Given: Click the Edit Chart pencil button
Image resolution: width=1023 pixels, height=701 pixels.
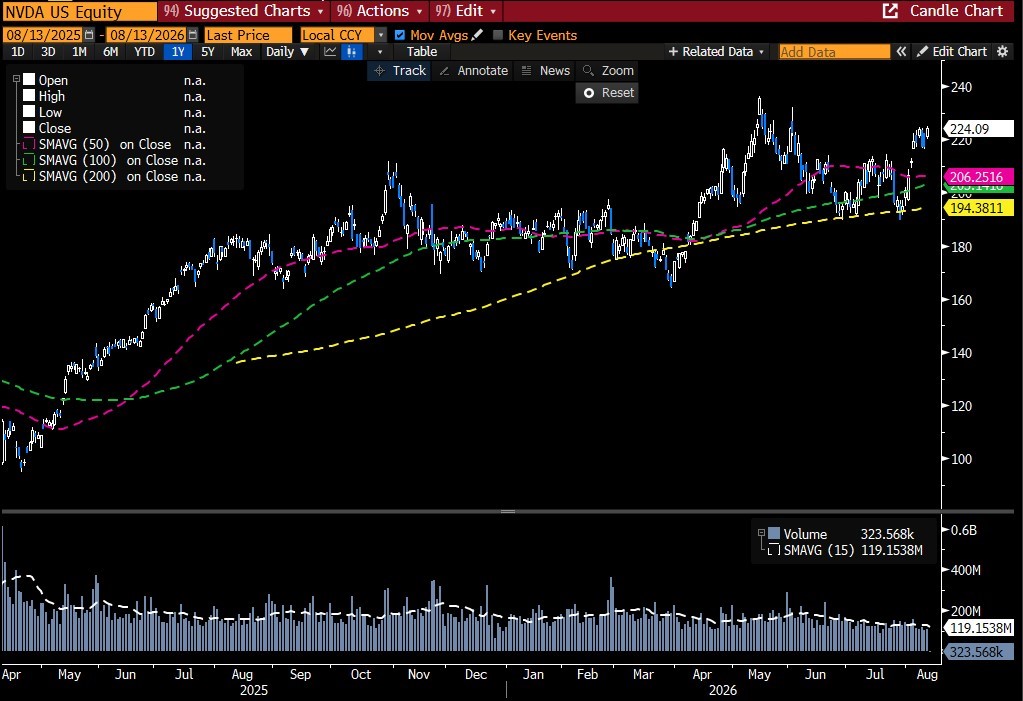Looking at the screenshot, I should 952,52.
